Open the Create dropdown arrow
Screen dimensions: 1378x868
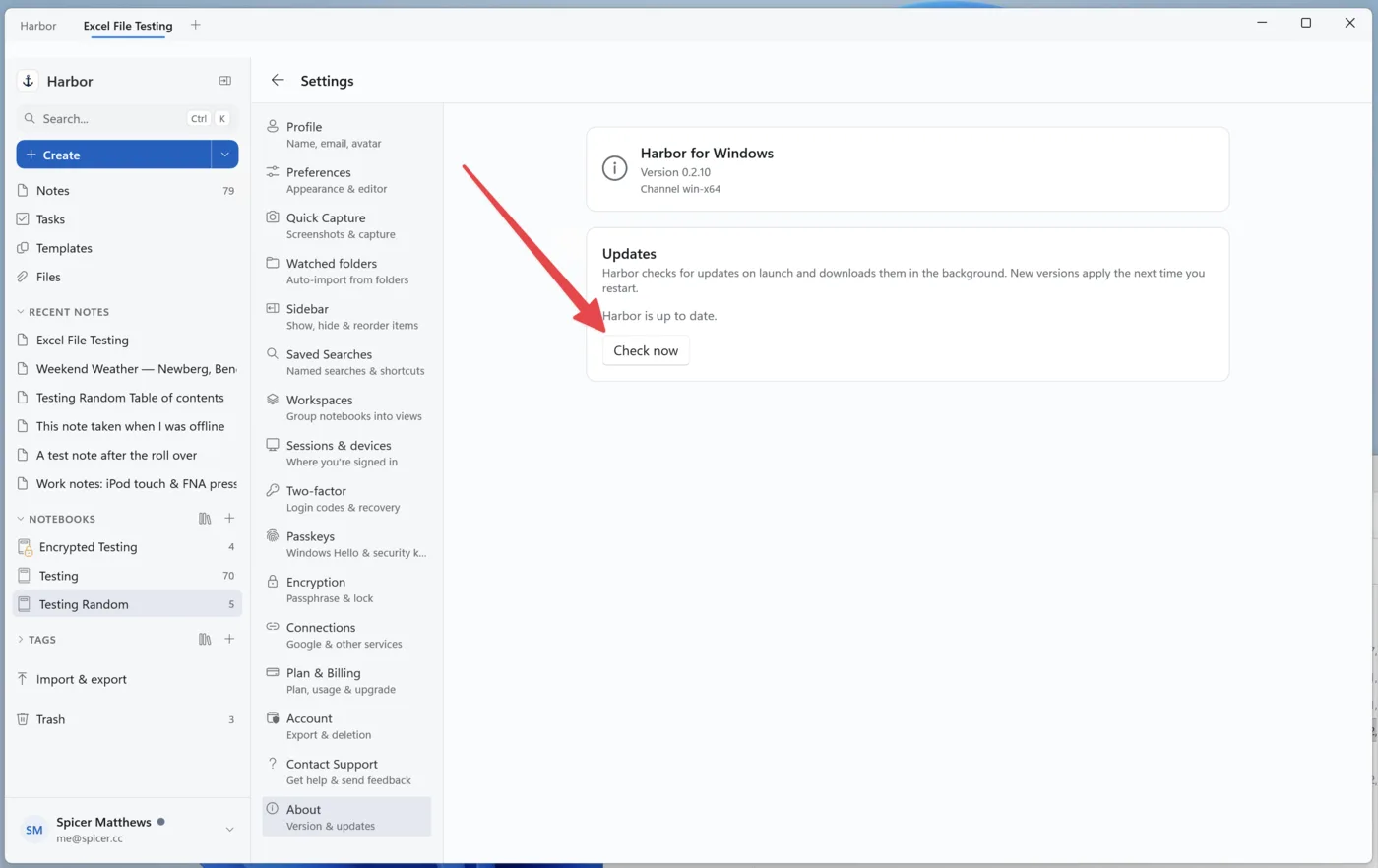224,155
